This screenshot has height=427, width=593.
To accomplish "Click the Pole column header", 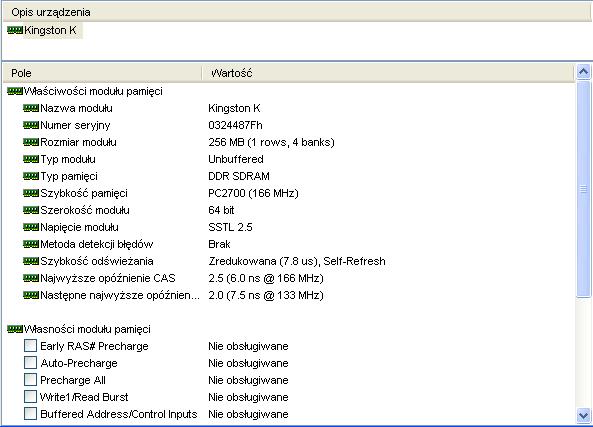I will (x=102, y=73).
